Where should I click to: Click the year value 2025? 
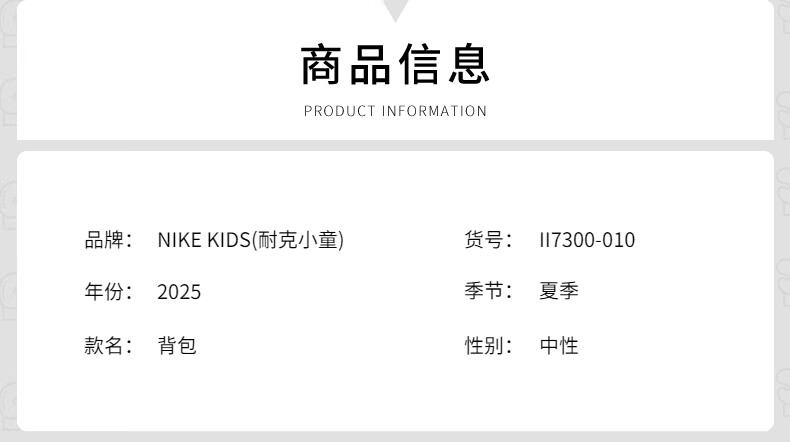click(179, 292)
